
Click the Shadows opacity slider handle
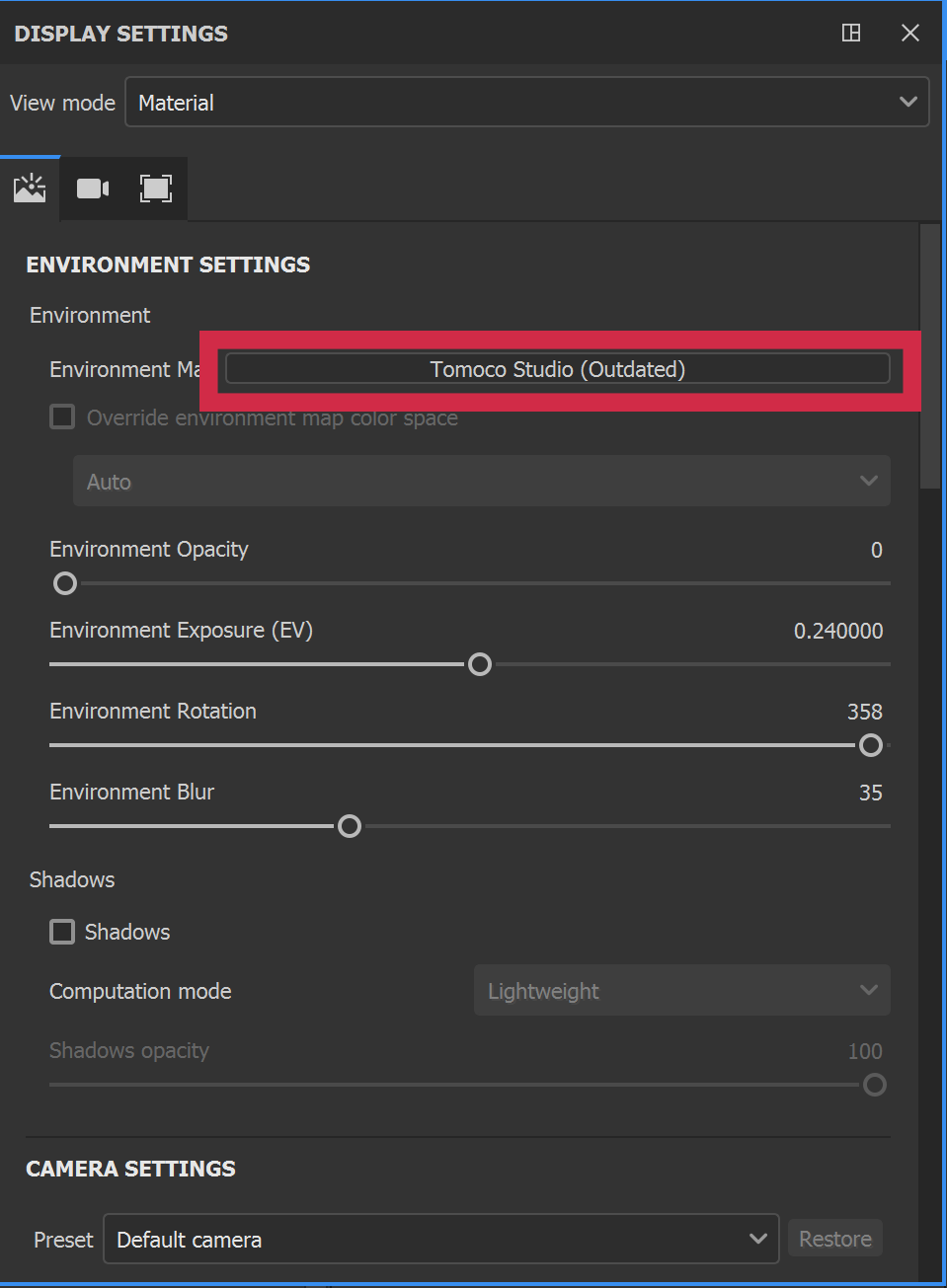(875, 1085)
